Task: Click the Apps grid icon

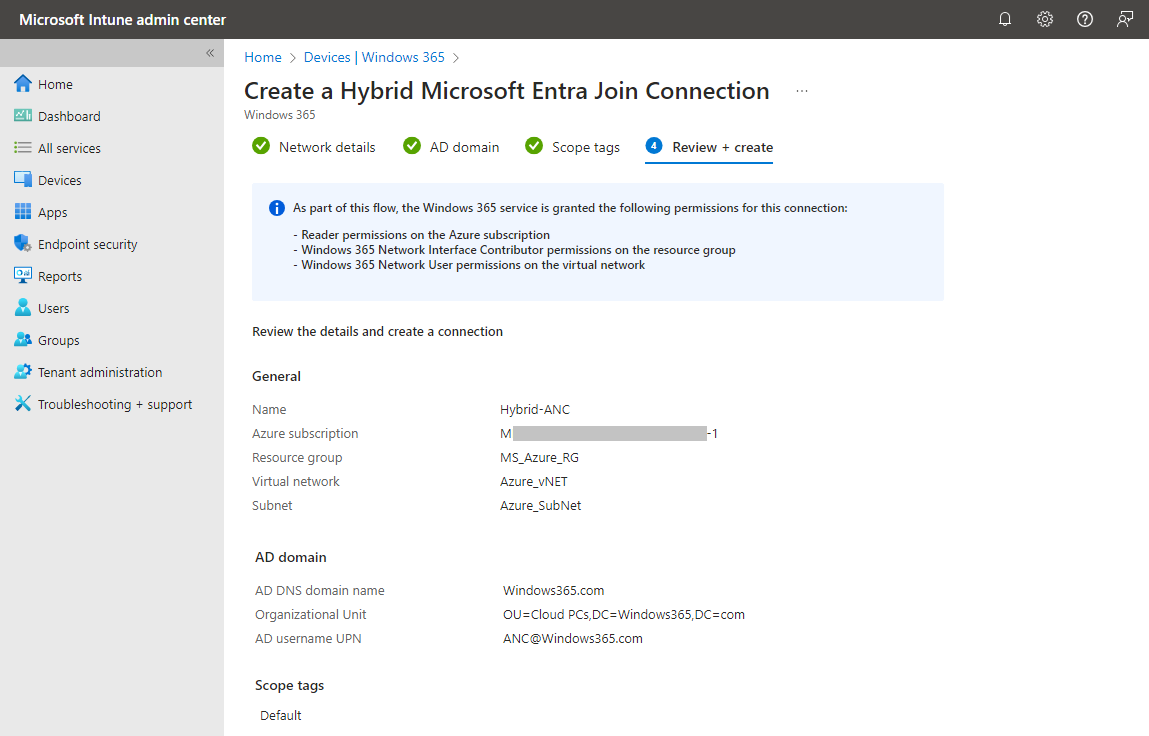Action: click(23, 212)
